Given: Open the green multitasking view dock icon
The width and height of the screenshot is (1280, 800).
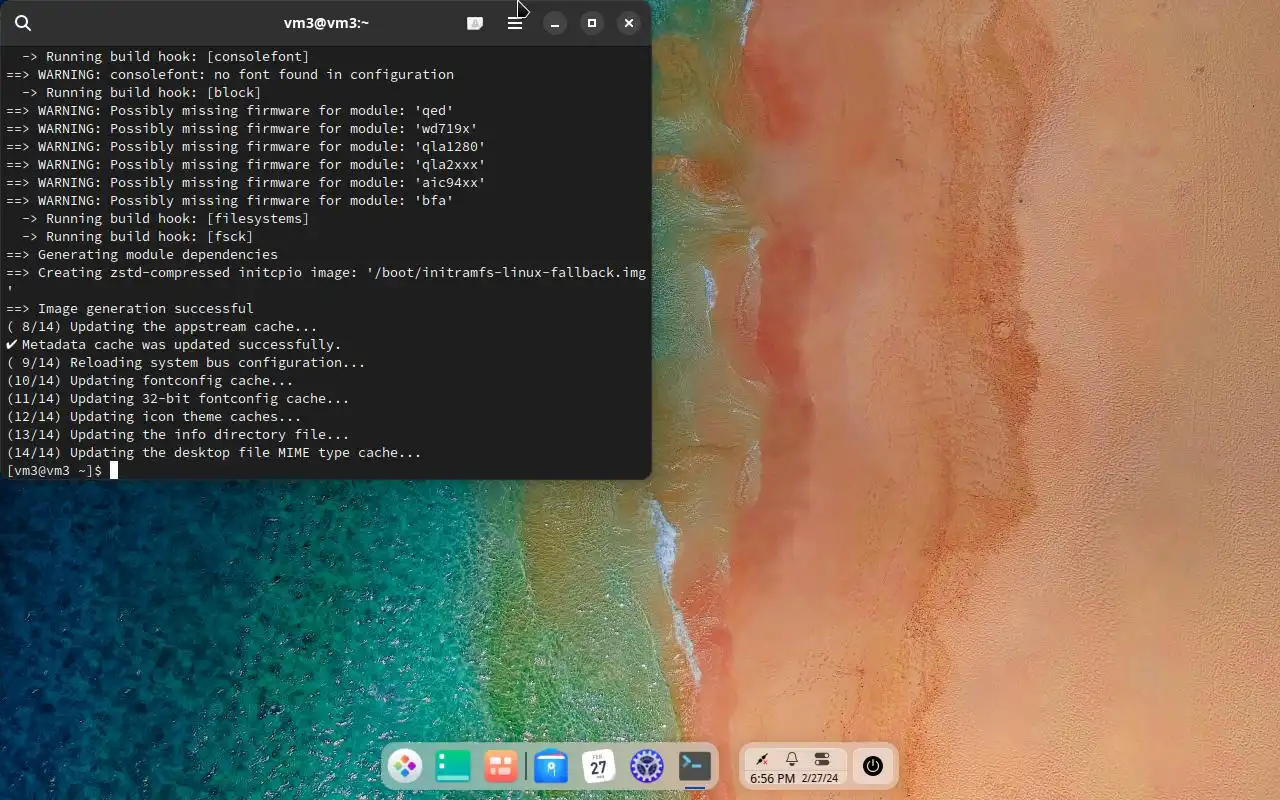Looking at the screenshot, I should [453, 767].
